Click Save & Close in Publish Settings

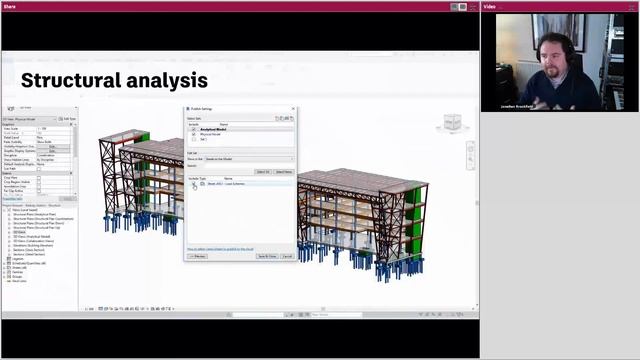pos(267,256)
